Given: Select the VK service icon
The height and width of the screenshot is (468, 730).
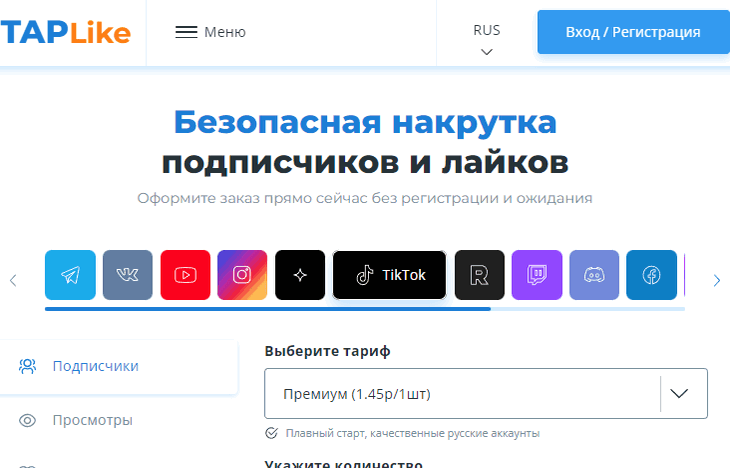Looking at the screenshot, I should tap(128, 275).
